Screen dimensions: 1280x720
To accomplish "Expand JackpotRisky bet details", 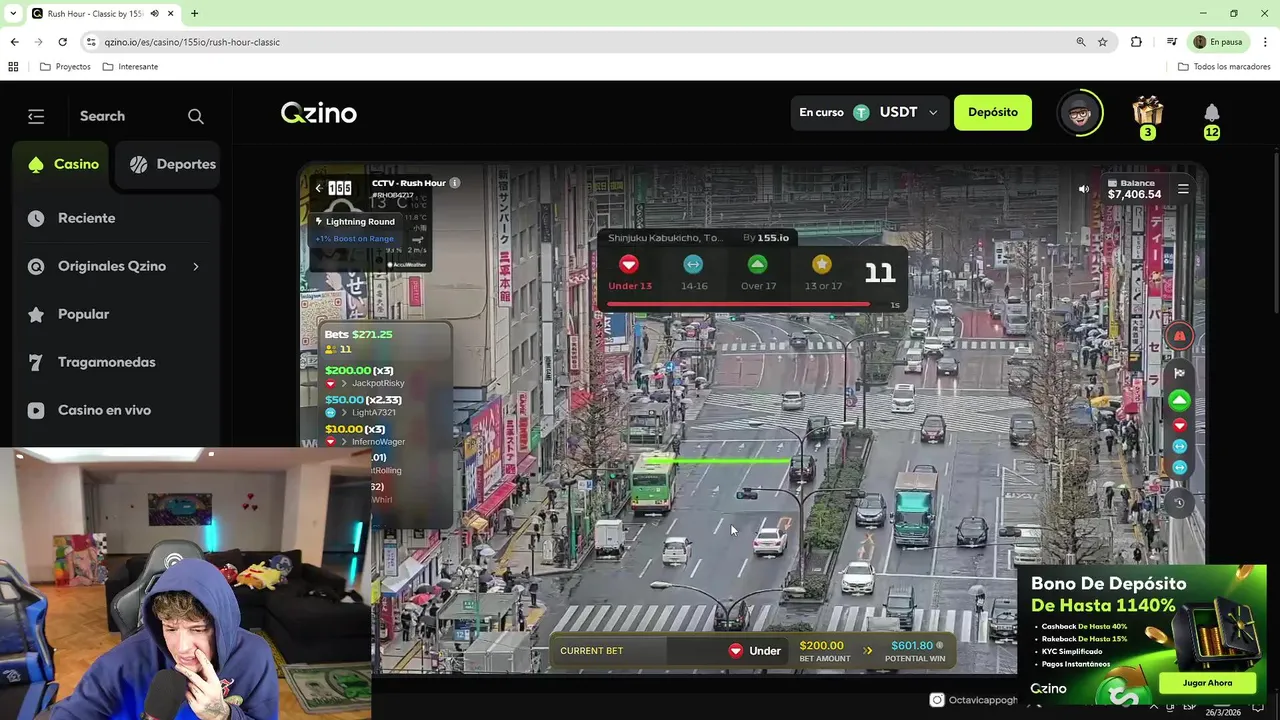I will tap(343, 383).
